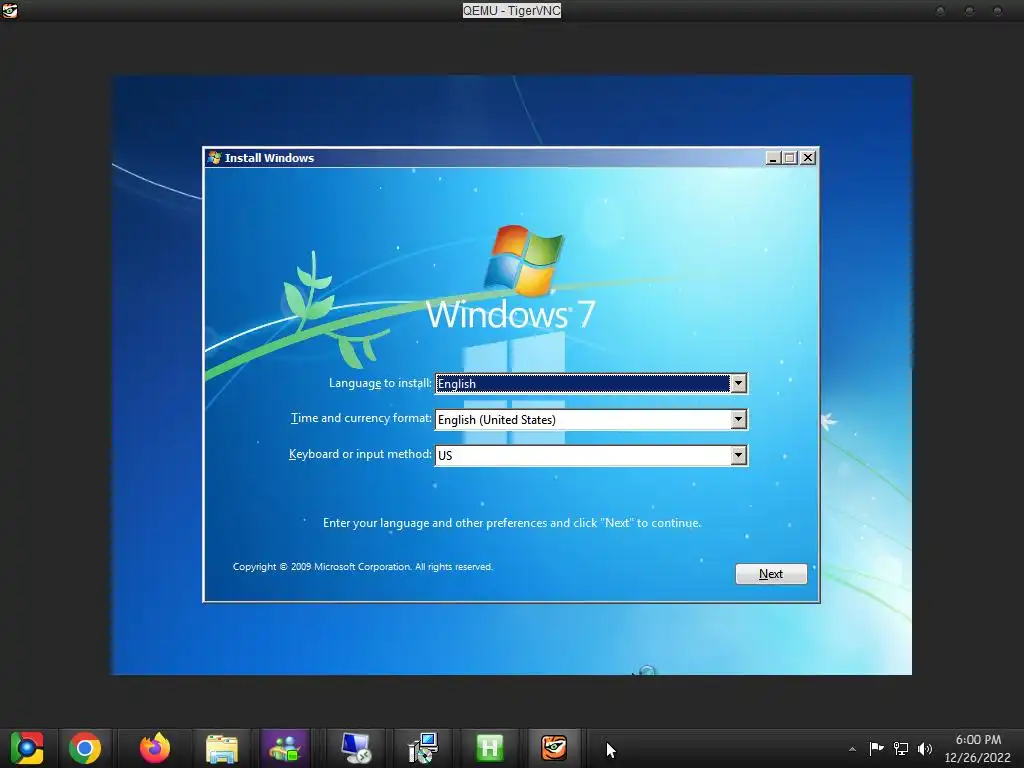
Task: Open the multicolor Chromium-style taskbar icon
Action: coord(27,748)
